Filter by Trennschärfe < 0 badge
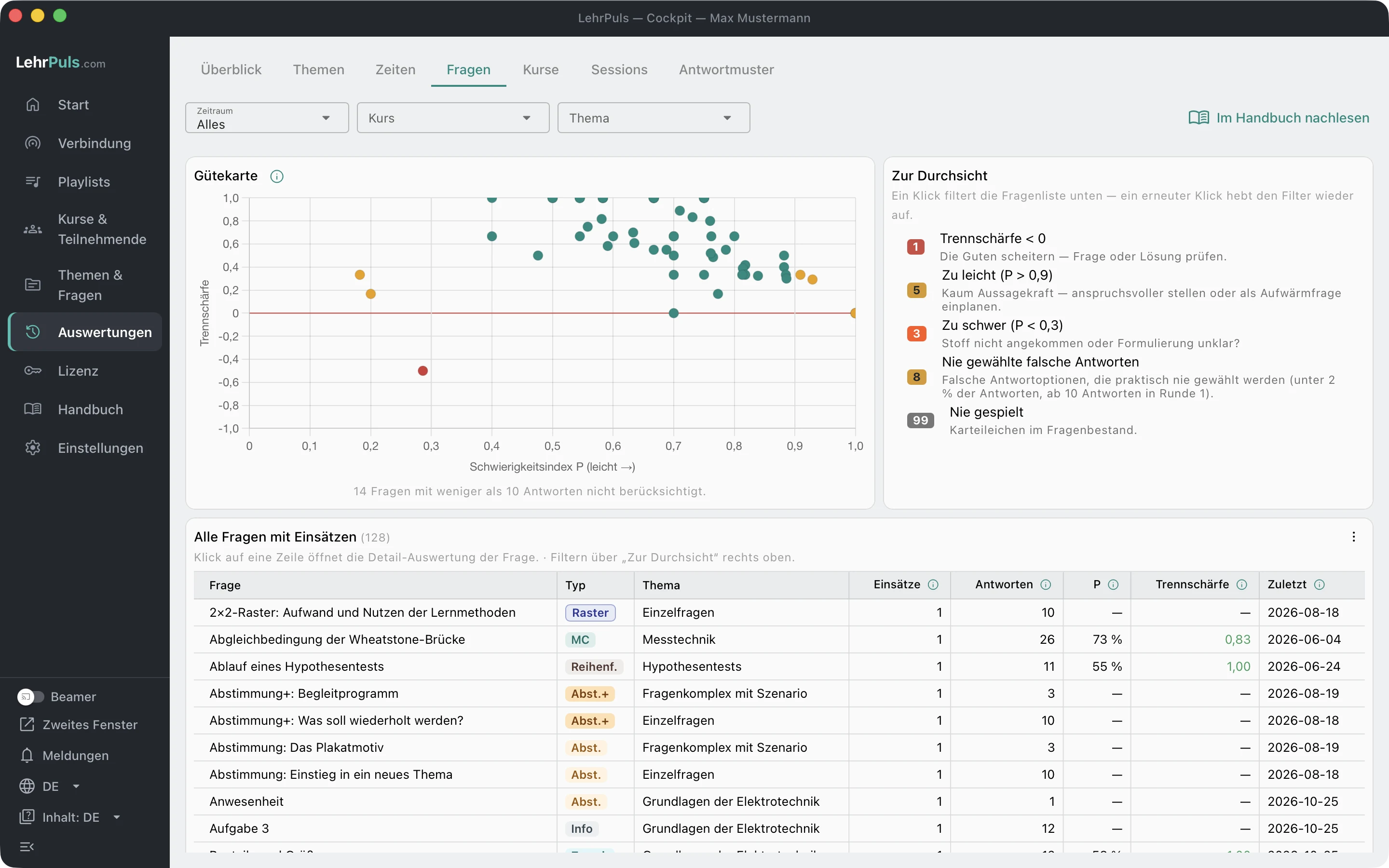Viewport: 1389px width, 868px height. coord(915,247)
